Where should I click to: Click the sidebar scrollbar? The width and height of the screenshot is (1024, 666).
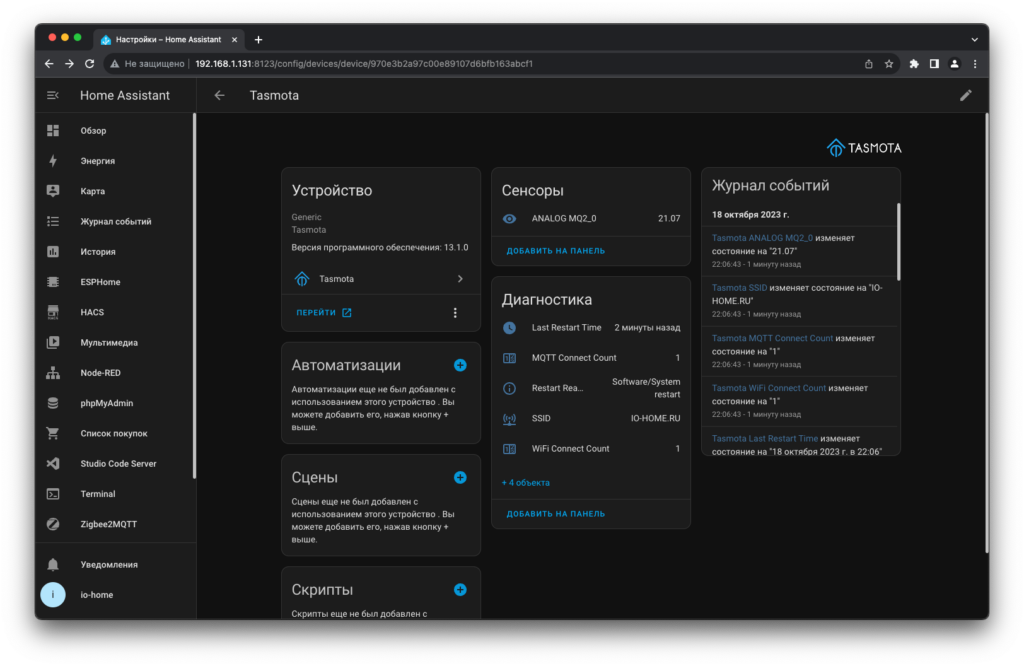[194, 296]
